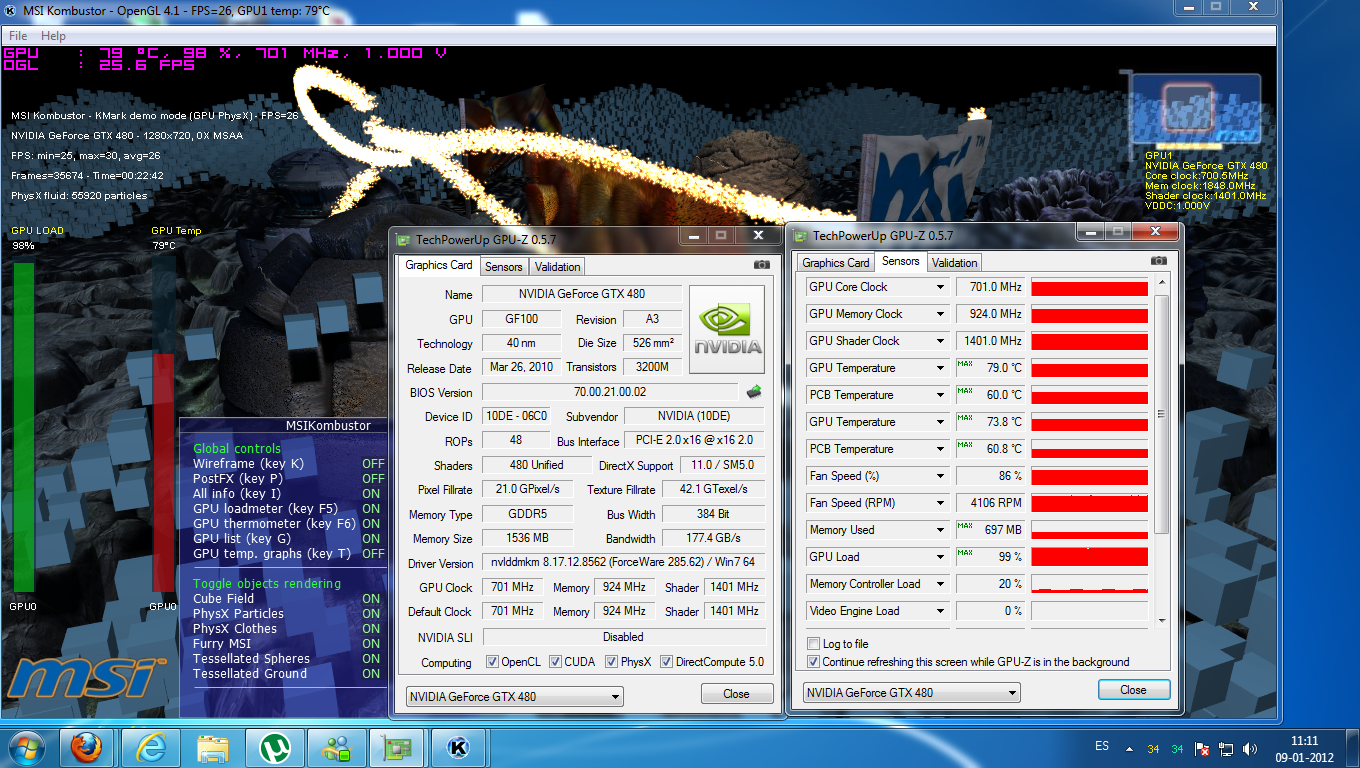Toggle the OpenCL checkbox
The width and height of the screenshot is (1360, 768).
[492, 662]
